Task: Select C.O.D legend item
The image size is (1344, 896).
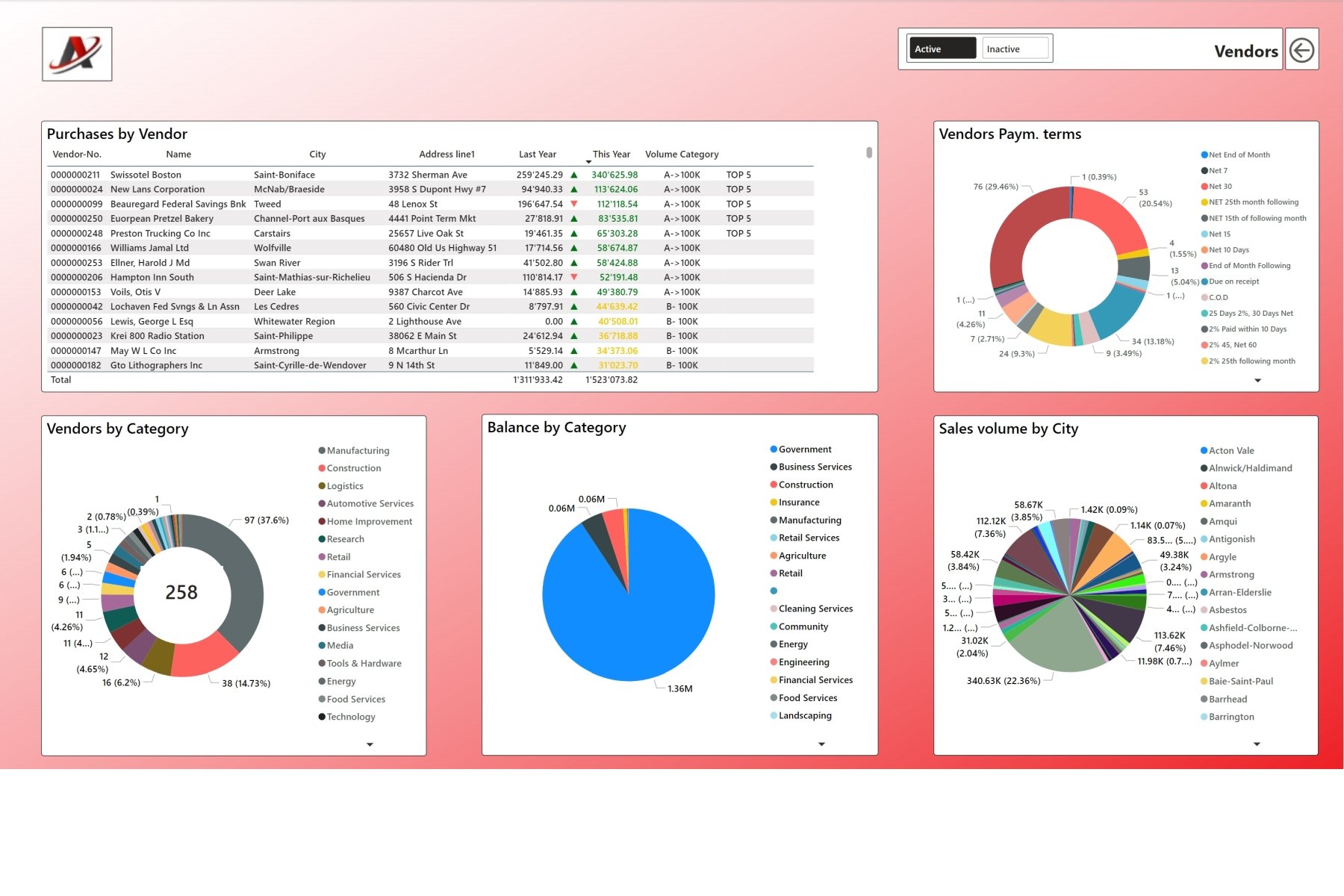Action: (x=1214, y=297)
